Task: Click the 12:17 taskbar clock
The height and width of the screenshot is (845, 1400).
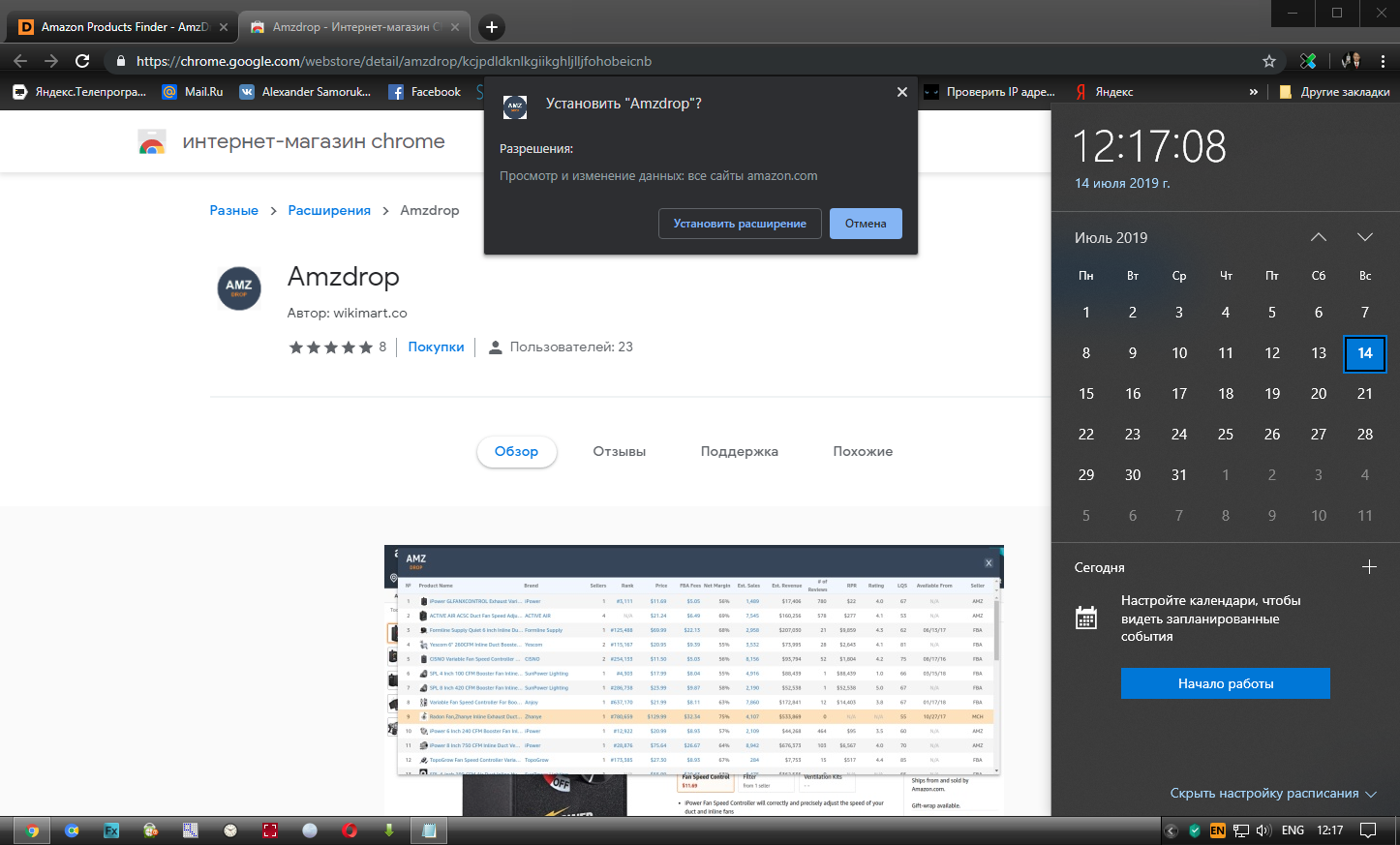Action: 1330,830
